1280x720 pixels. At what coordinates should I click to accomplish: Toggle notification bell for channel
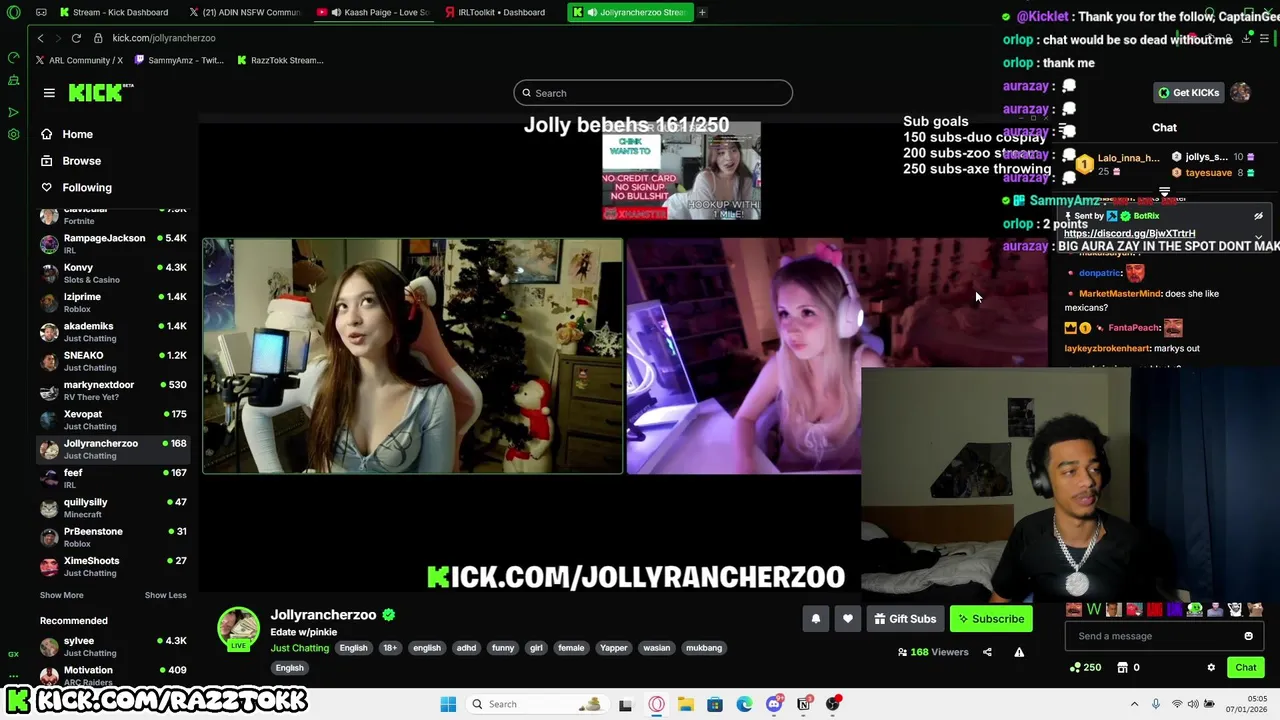coord(815,619)
